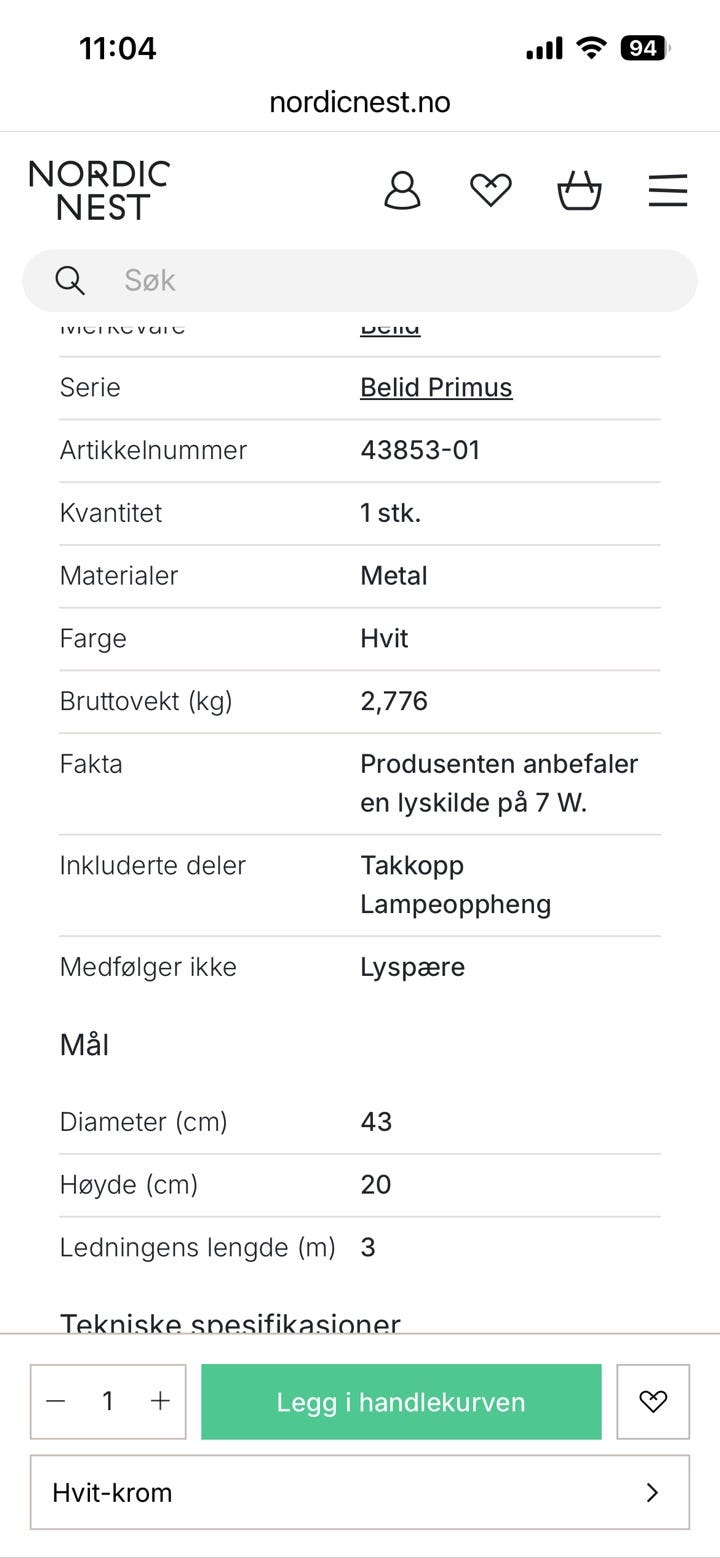
Task: Open the wishlist heart icon in header
Action: coord(491,190)
